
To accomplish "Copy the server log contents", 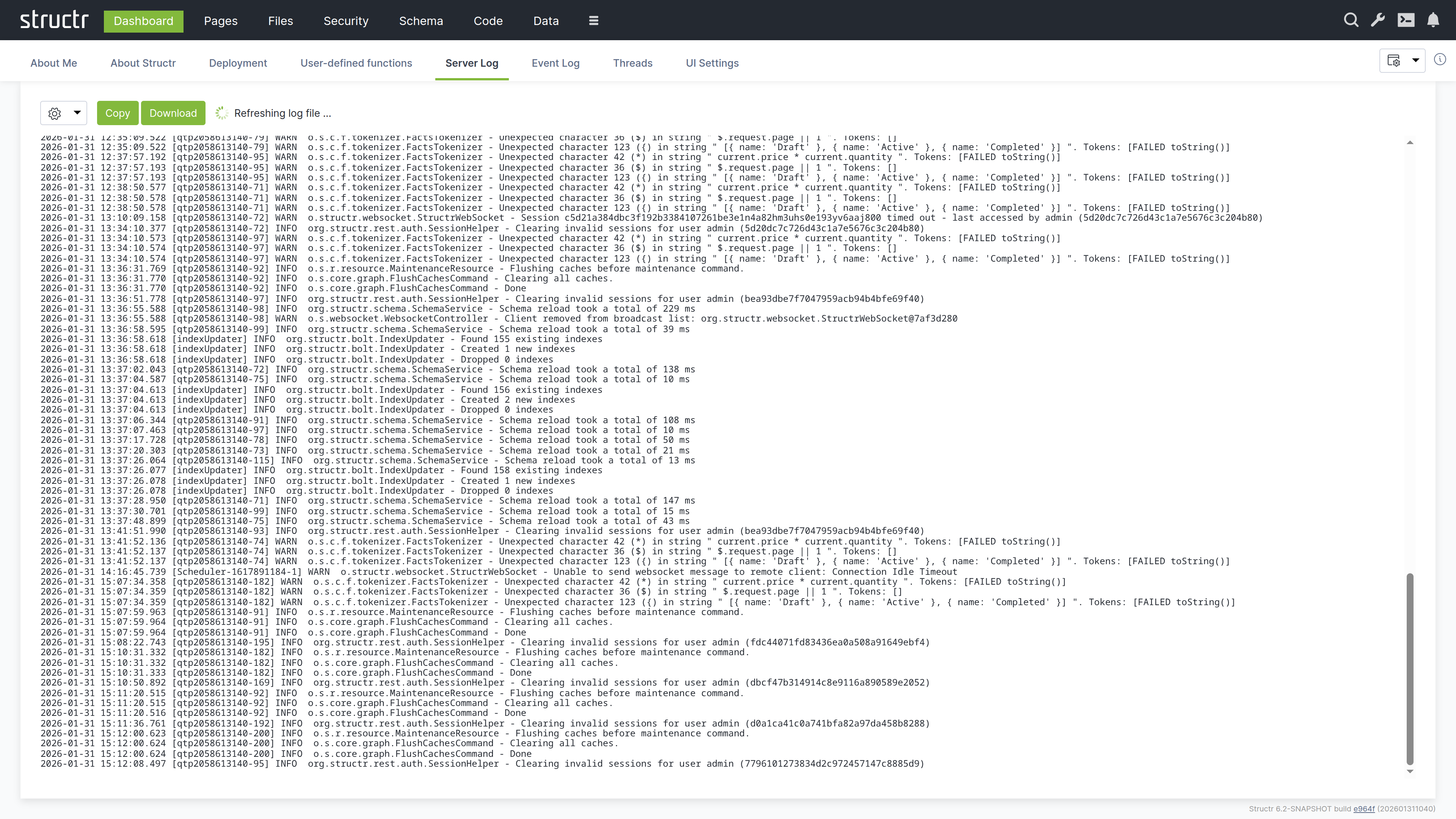I will (118, 113).
